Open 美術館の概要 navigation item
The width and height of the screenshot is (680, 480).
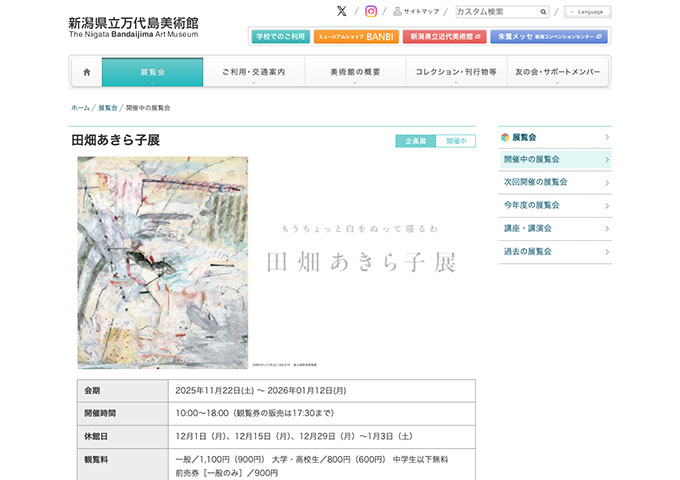pyautogui.click(x=355, y=72)
